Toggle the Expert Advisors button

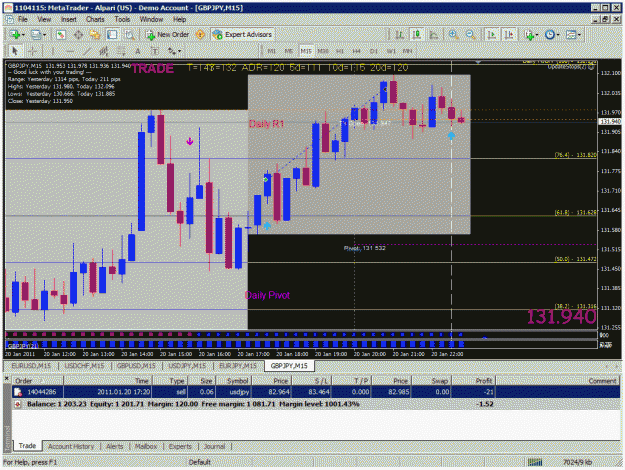242,35
